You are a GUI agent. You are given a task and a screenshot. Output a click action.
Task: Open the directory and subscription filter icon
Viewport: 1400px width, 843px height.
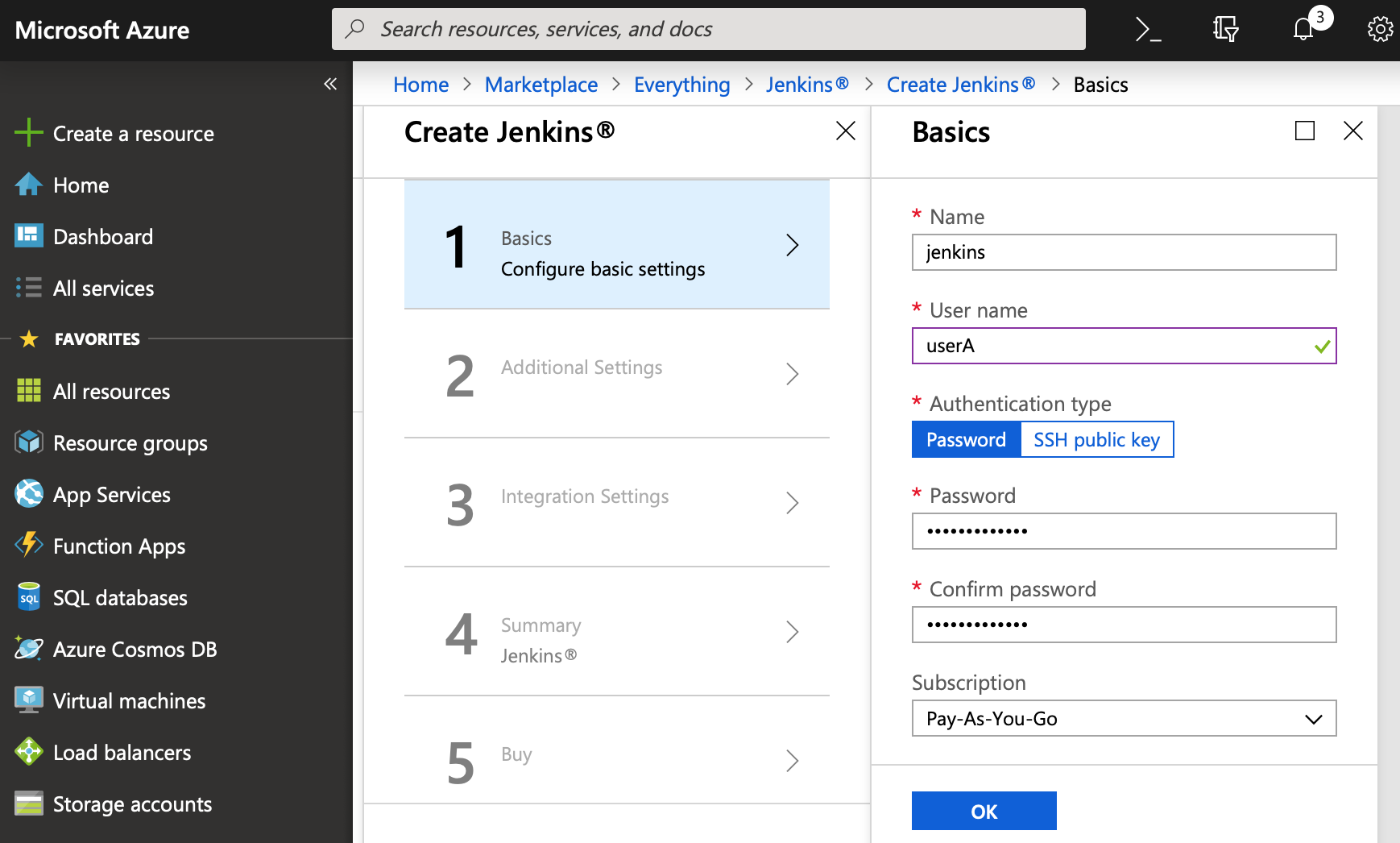(x=1225, y=30)
